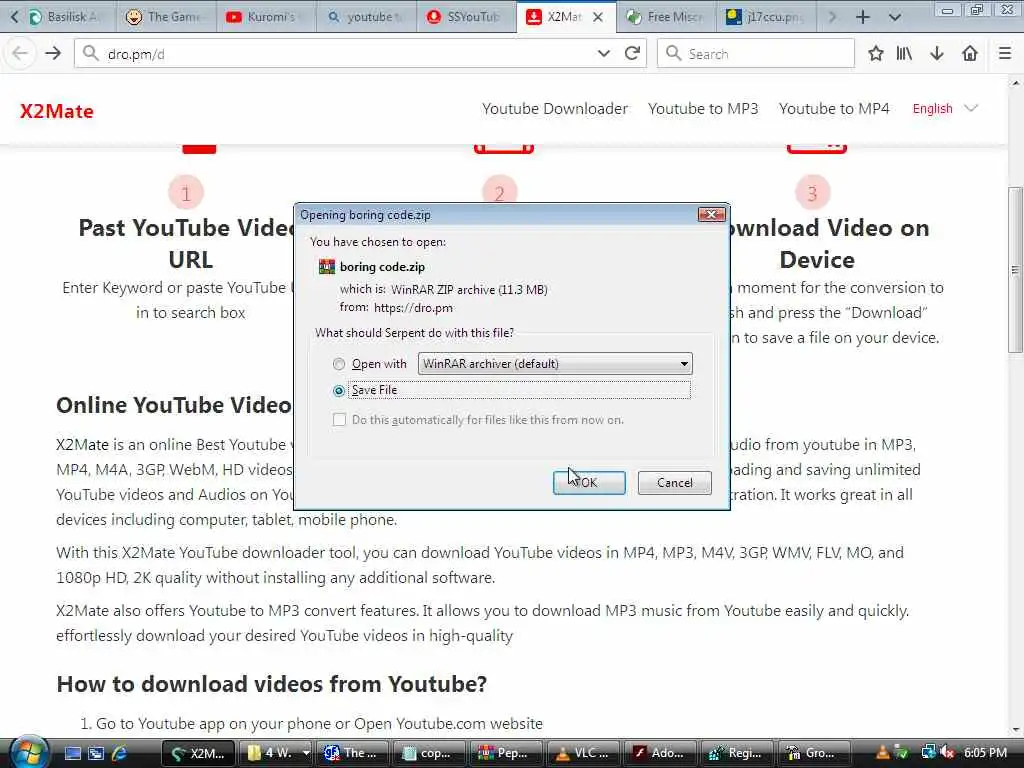This screenshot has width=1024, height=768.
Task: Expand the English language dropdown
Action: pos(945,108)
